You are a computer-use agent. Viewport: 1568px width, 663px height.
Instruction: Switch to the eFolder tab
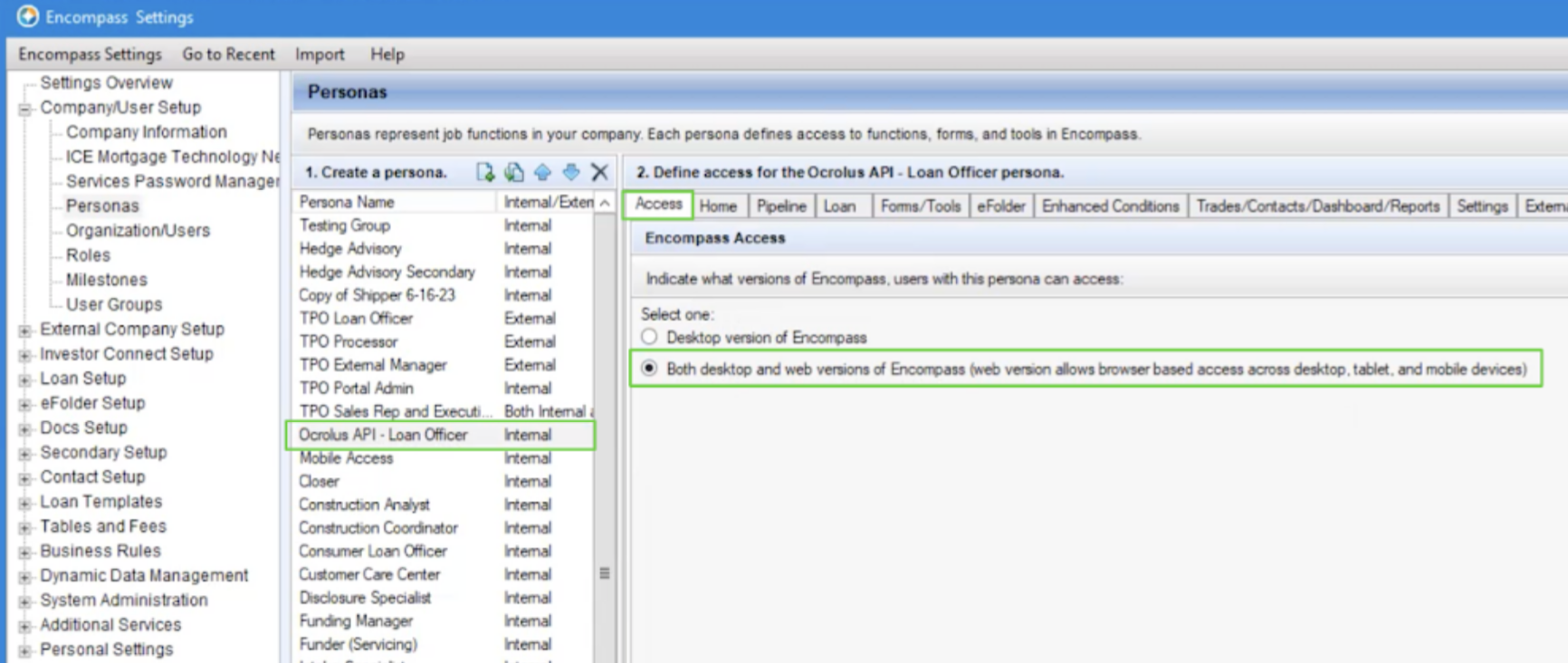click(x=1001, y=207)
